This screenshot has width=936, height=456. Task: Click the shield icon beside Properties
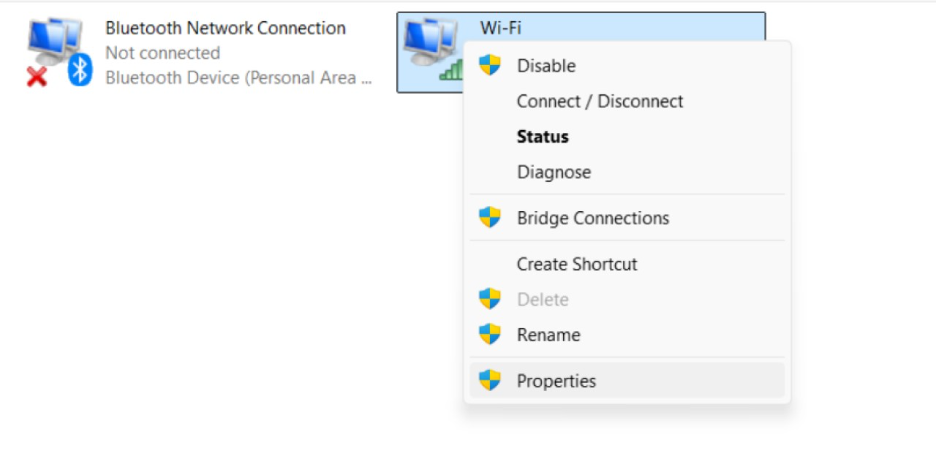click(x=489, y=381)
